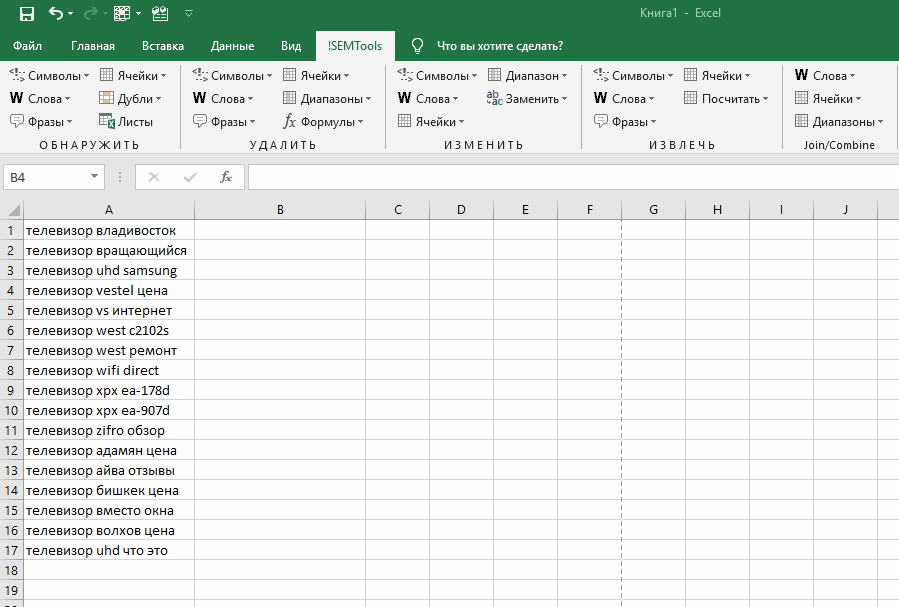Click Символы icon in УДАЛИТЬ group
Image resolution: width=899 pixels, height=607 pixels.
[200, 75]
